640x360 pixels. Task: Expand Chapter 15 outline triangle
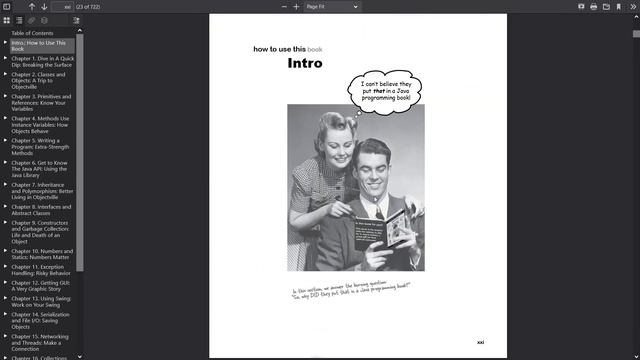5,336
